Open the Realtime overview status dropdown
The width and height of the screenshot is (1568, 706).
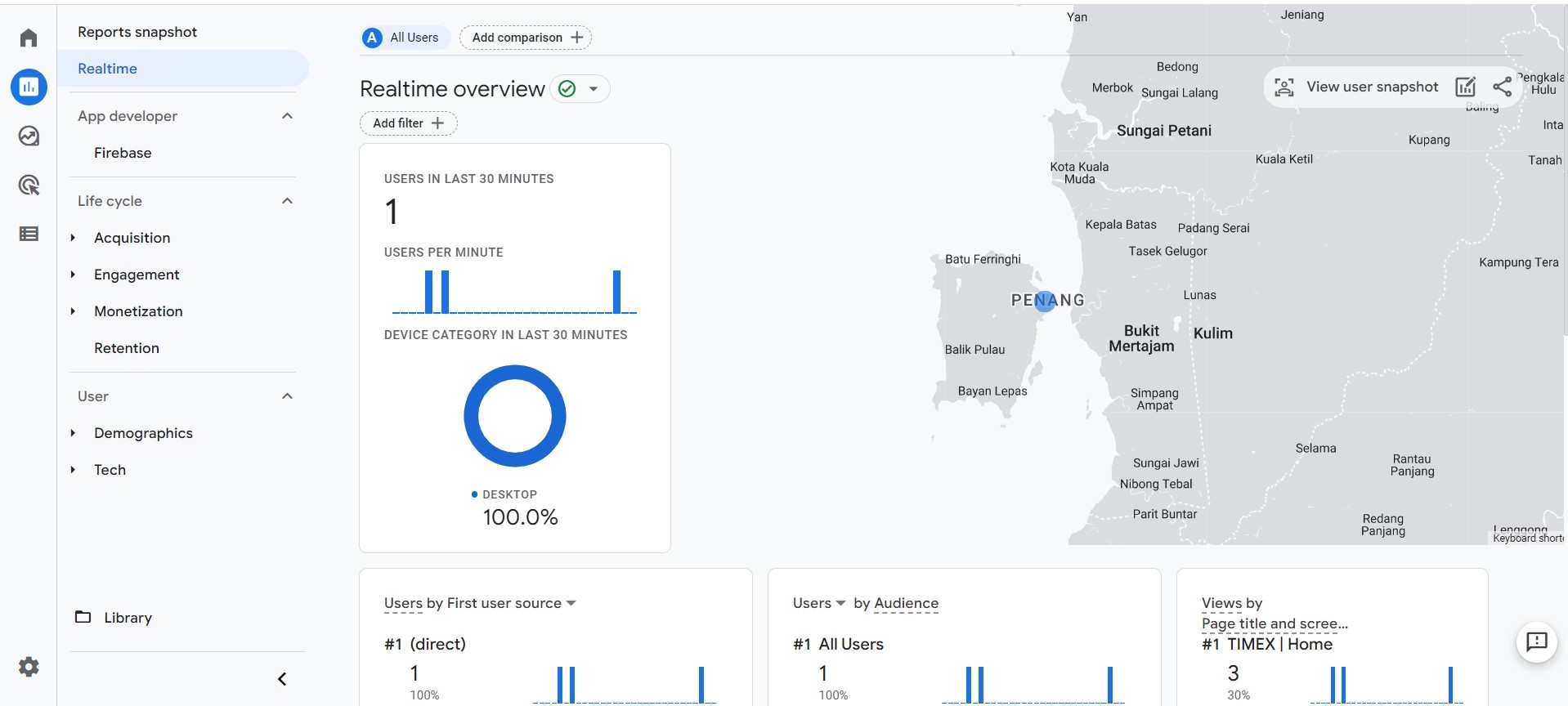(x=594, y=88)
